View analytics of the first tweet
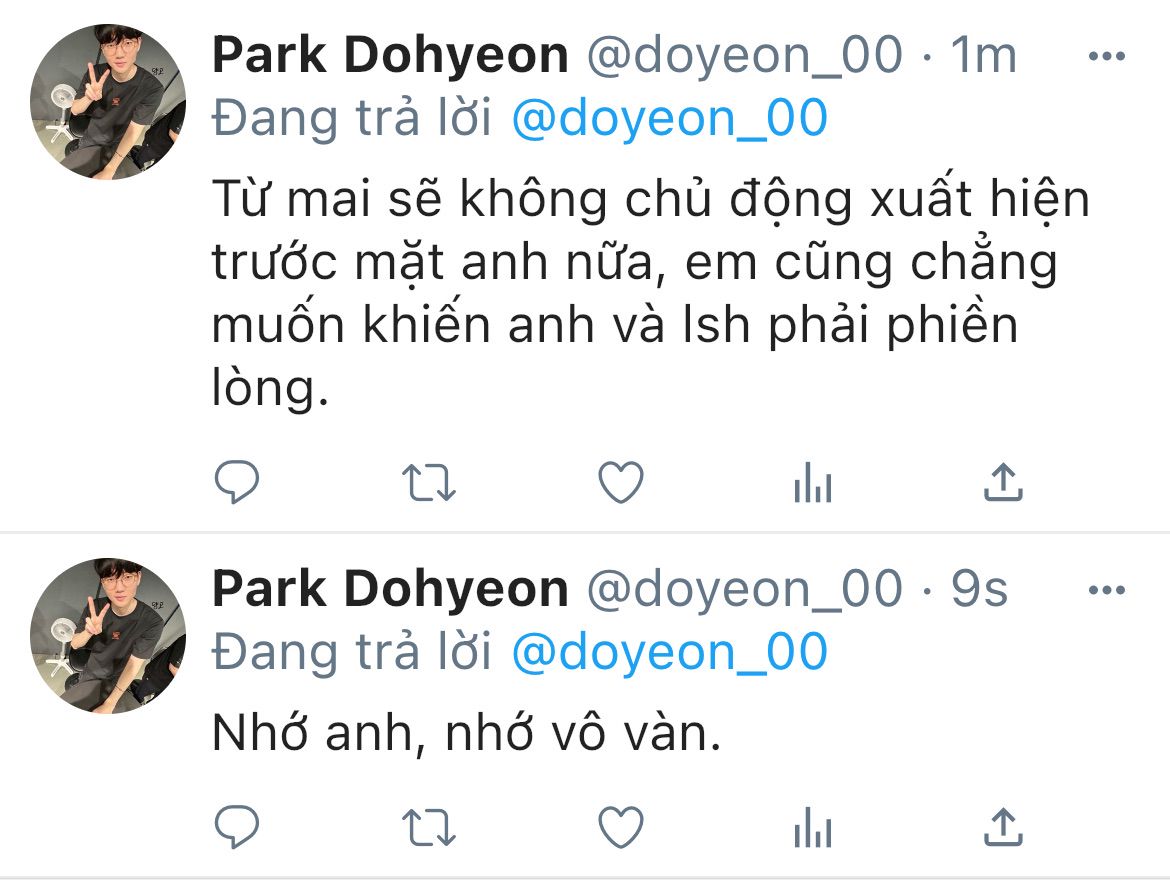The width and height of the screenshot is (1170, 893). 813,482
